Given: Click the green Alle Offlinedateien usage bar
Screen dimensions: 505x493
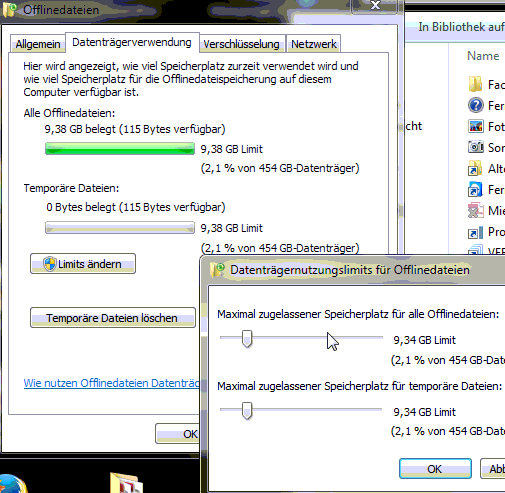Looking at the screenshot, I should tap(120, 149).
